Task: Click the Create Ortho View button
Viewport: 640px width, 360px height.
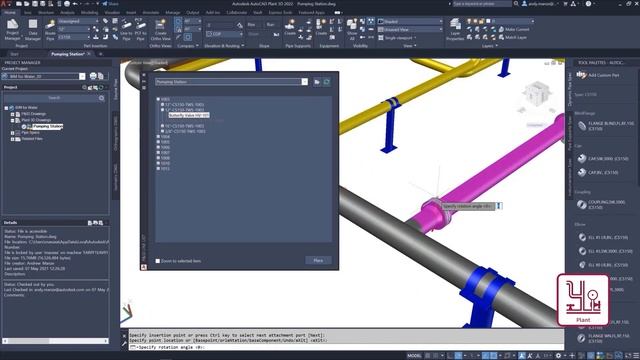Action: point(161,29)
